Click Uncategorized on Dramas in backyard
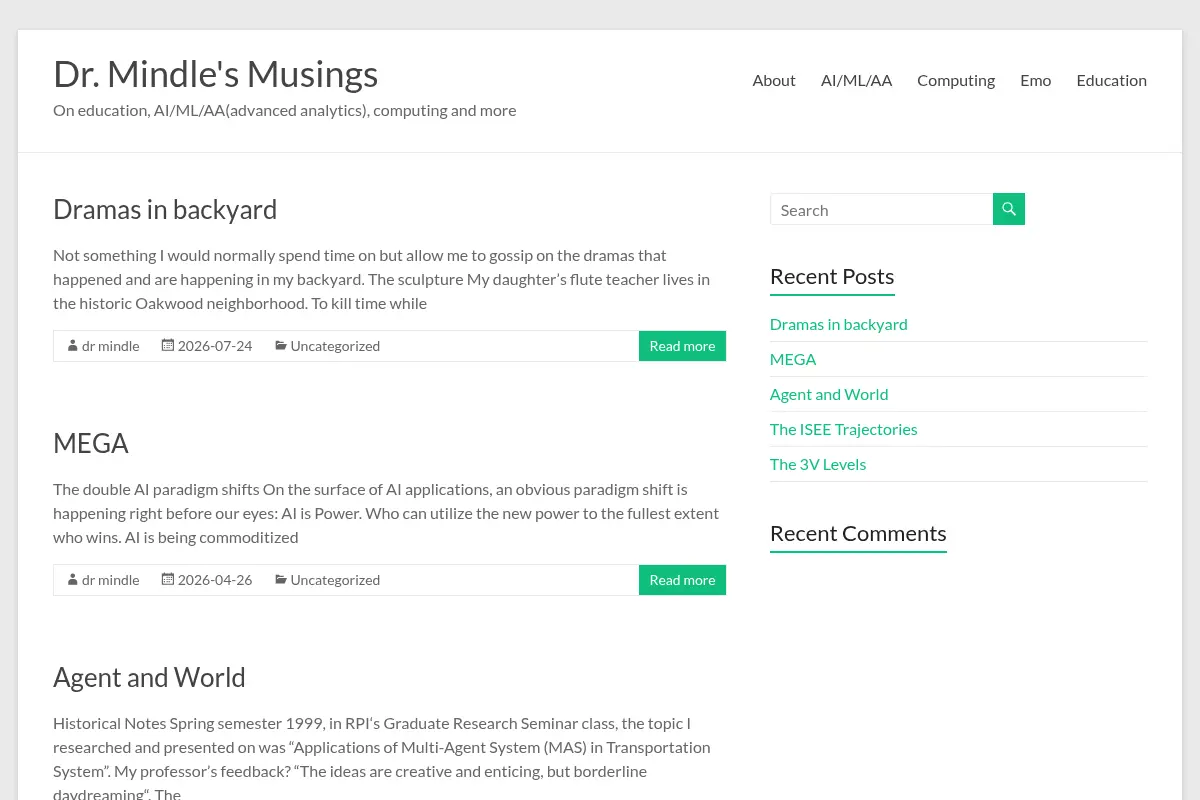The width and height of the screenshot is (1200, 800). pos(335,346)
